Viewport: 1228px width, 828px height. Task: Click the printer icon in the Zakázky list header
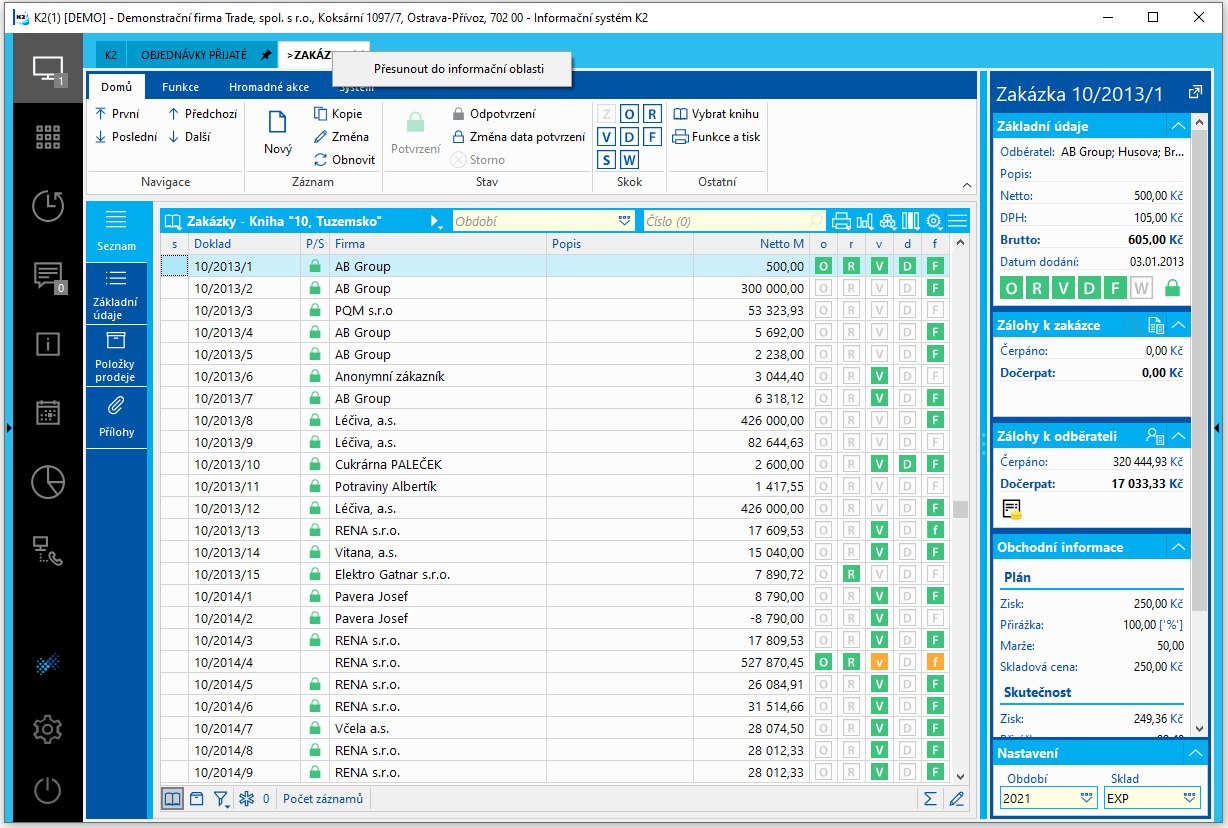(x=841, y=221)
